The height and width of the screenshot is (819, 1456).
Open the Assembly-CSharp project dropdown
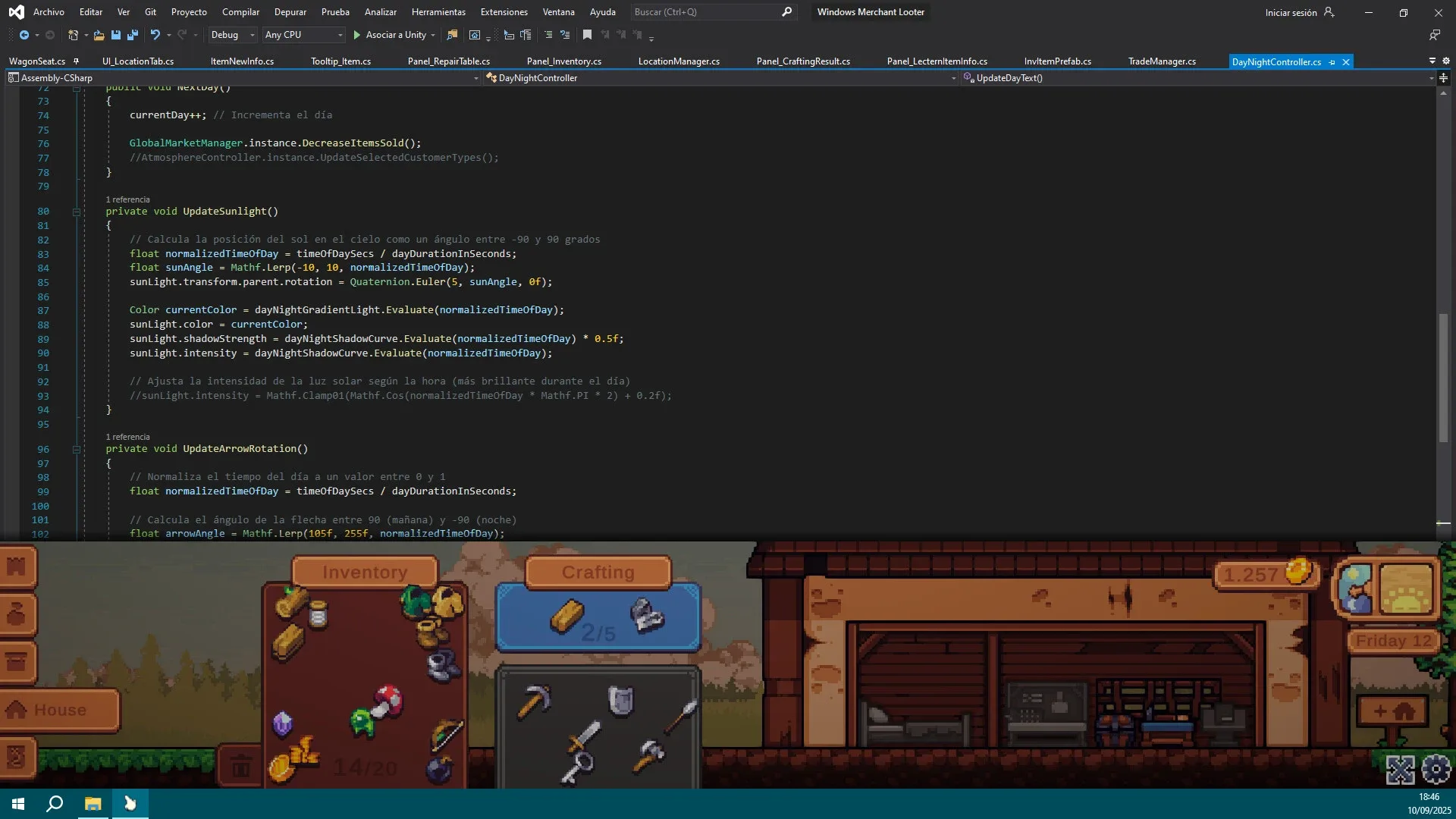[244, 78]
